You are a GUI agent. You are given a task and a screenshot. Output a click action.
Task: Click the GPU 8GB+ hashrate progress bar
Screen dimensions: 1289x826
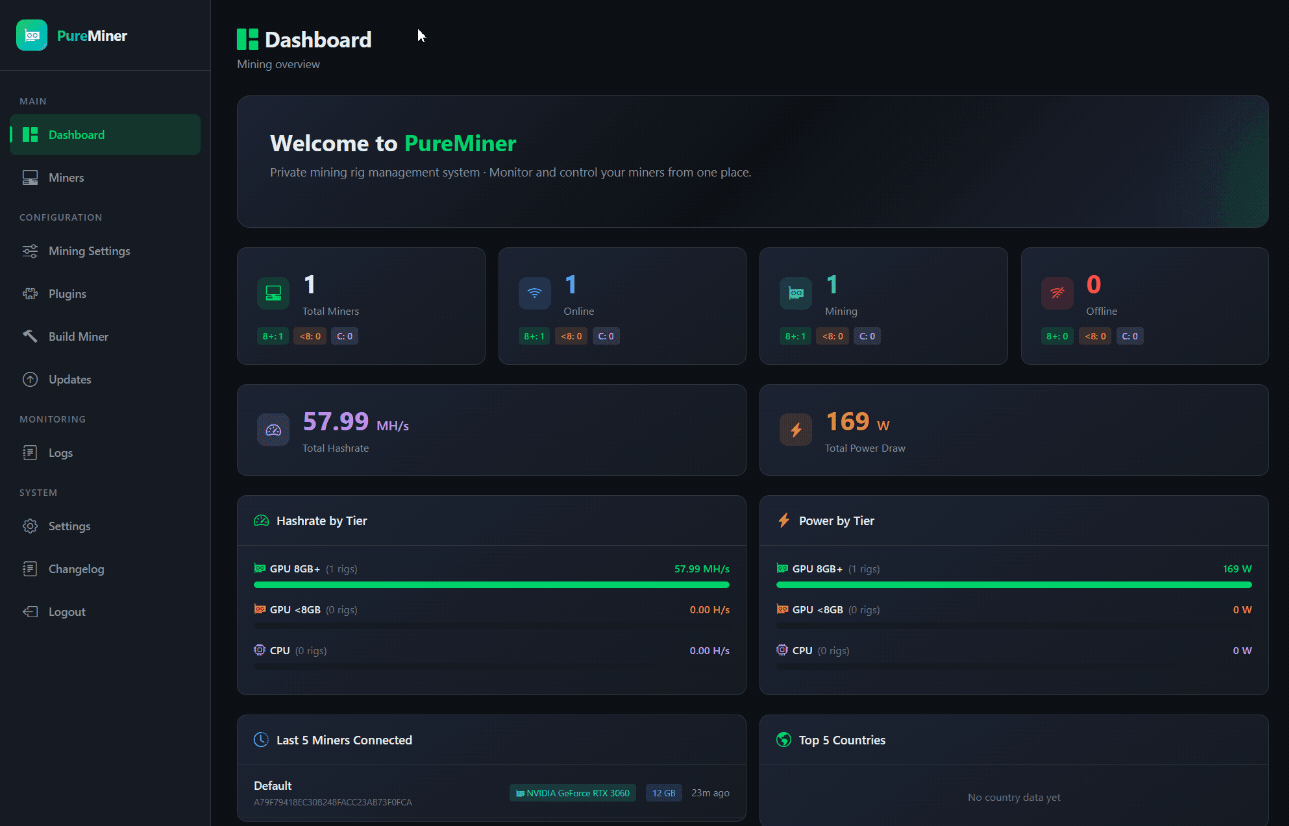pyautogui.click(x=491, y=584)
